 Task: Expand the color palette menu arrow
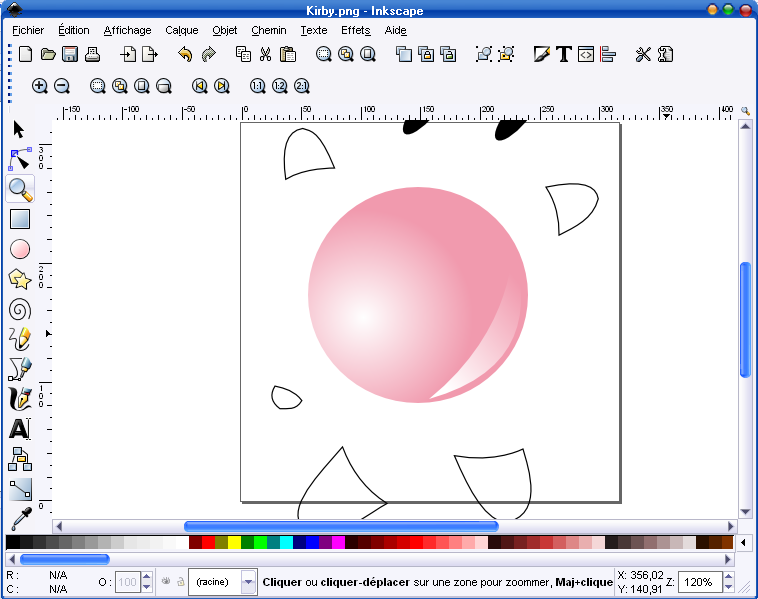click(743, 542)
